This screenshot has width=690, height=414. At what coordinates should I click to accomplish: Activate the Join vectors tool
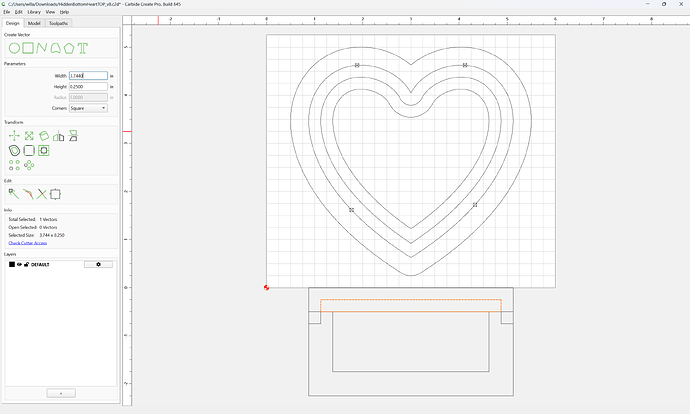tap(28, 194)
